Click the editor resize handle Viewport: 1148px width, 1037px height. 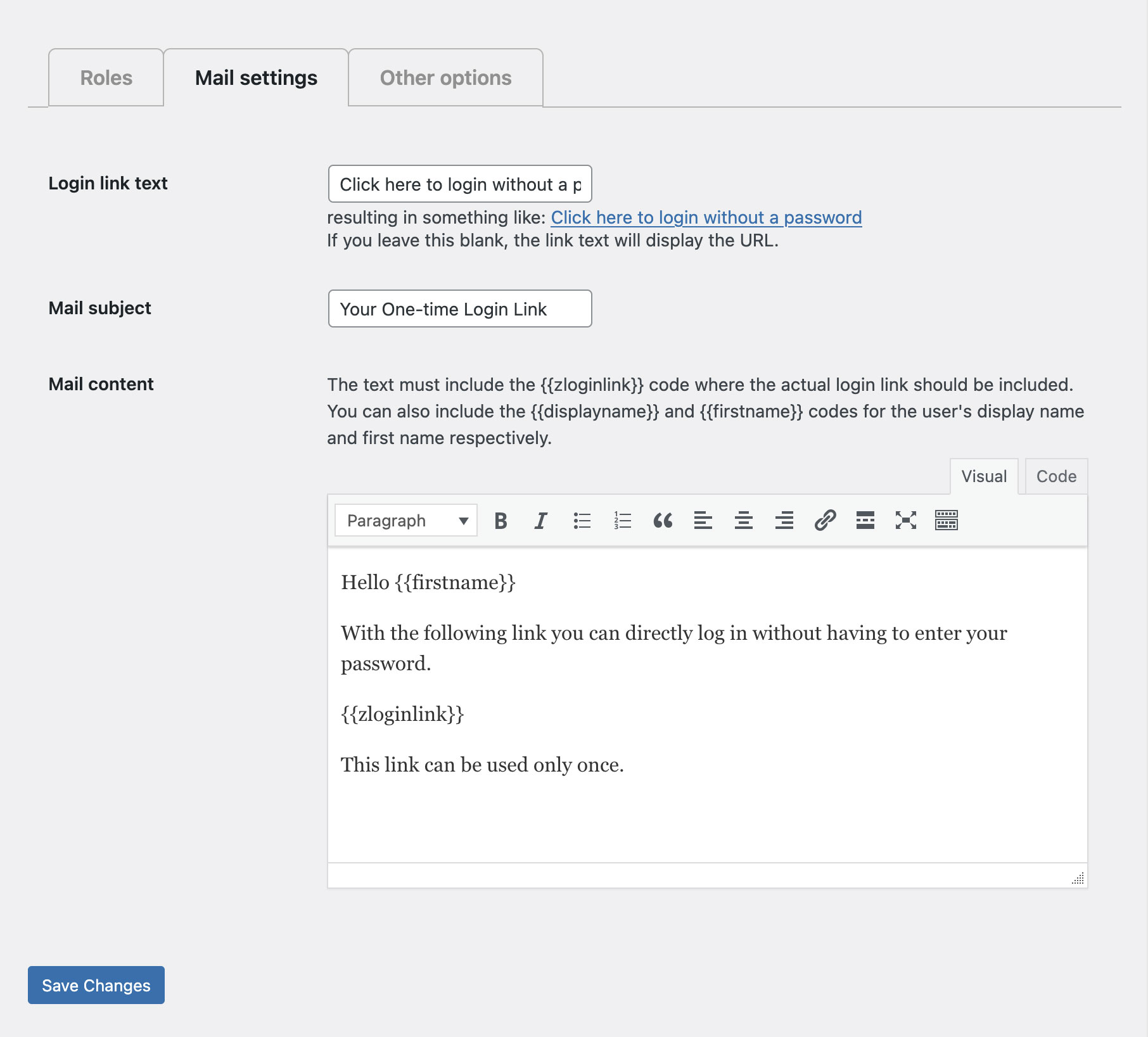pyautogui.click(x=1078, y=878)
